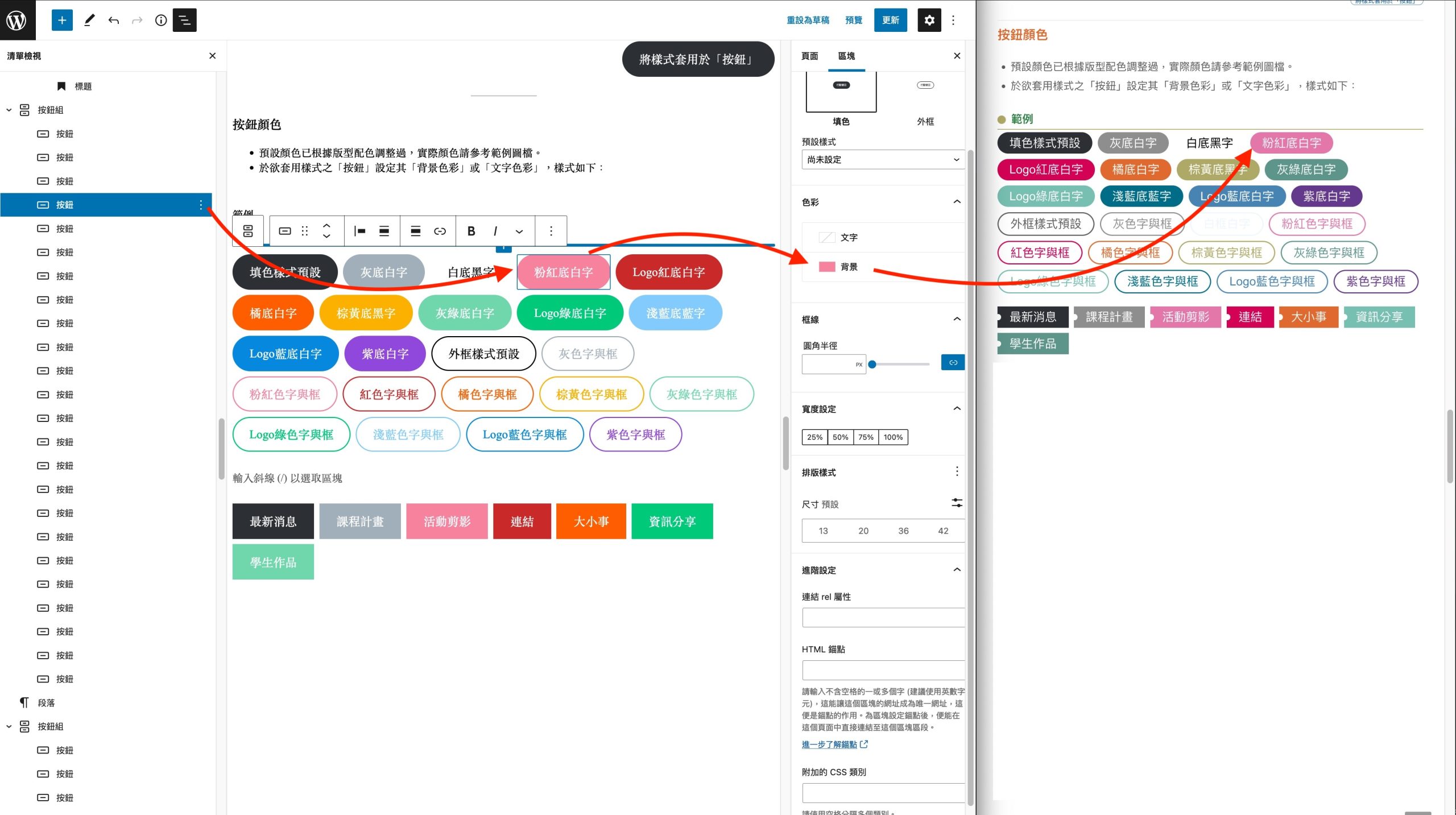The image size is (1456, 815).
Task: Switch to the 頁面 tab
Action: (809, 56)
